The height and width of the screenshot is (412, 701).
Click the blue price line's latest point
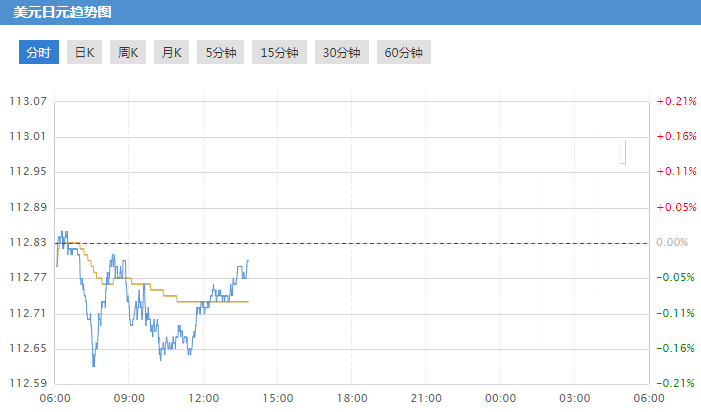pos(248,261)
